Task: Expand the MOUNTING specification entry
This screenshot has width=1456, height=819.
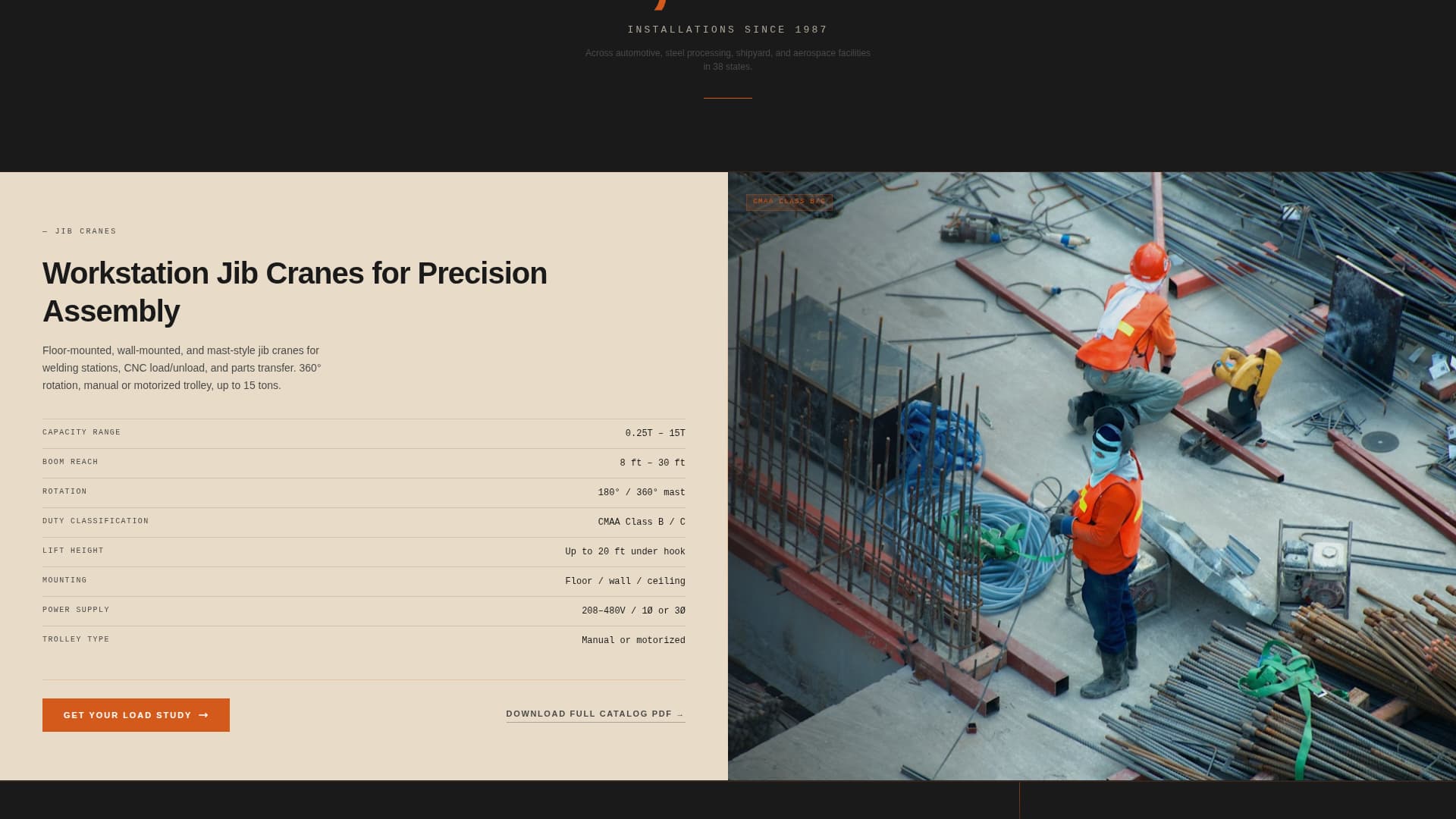Action: (x=364, y=581)
